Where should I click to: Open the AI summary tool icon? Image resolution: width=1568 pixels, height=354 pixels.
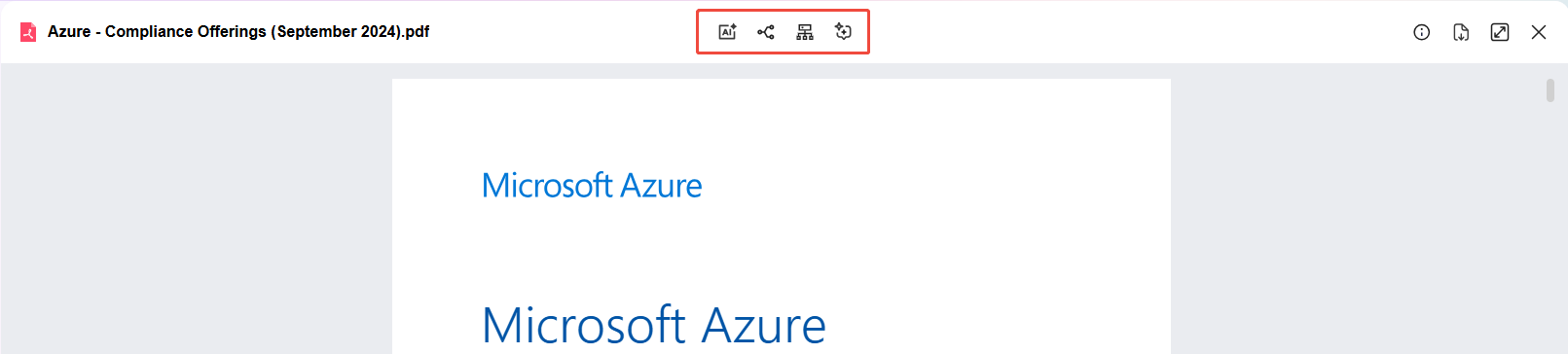point(727,32)
